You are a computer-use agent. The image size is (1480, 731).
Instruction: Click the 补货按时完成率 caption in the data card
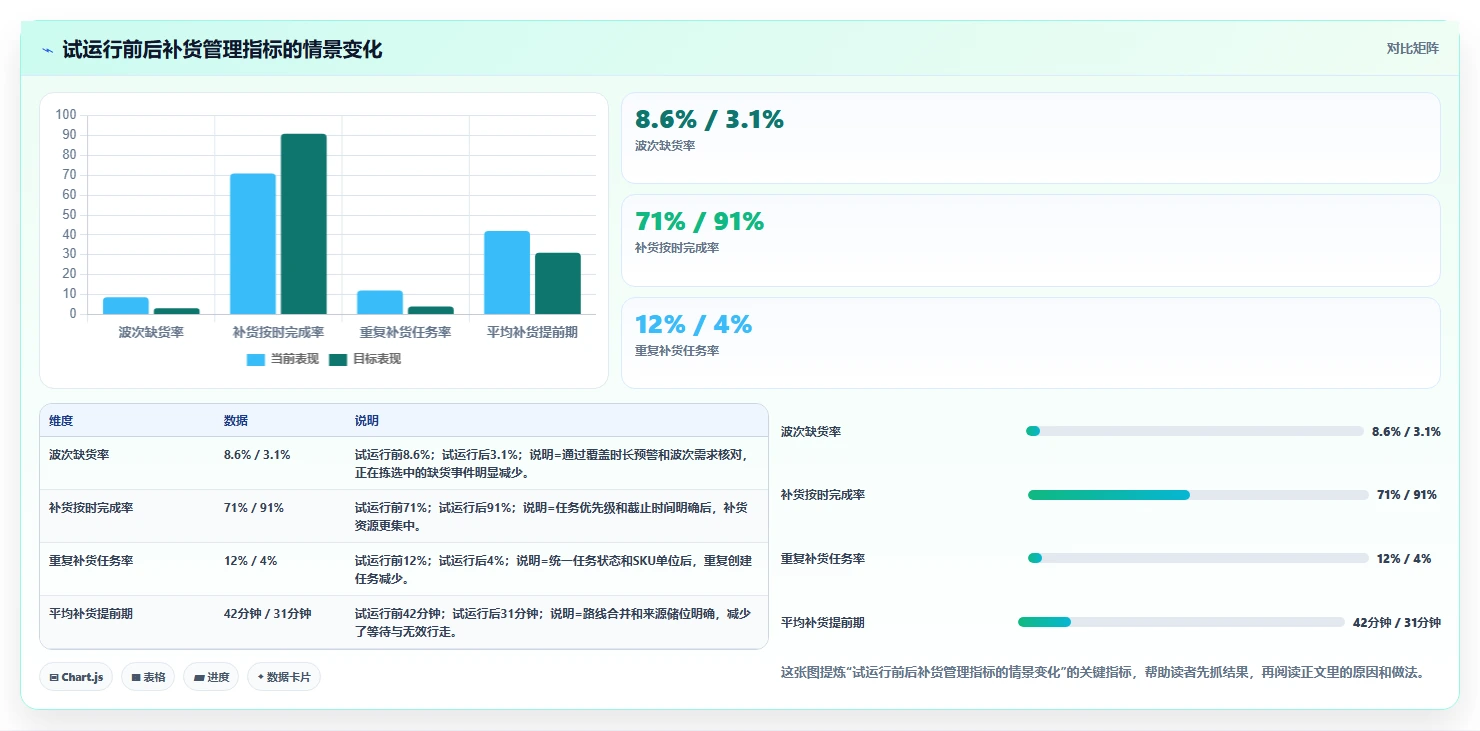pyautogui.click(x=677, y=248)
